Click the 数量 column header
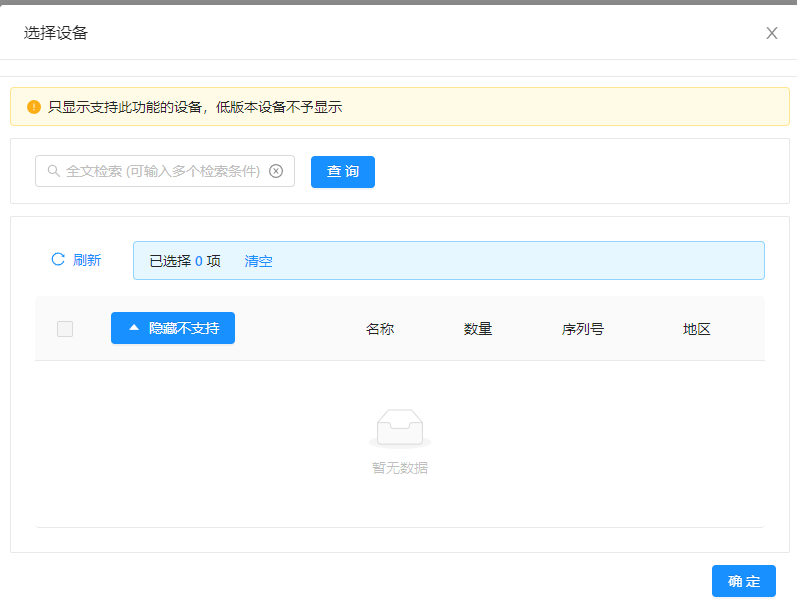 click(478, 329)
